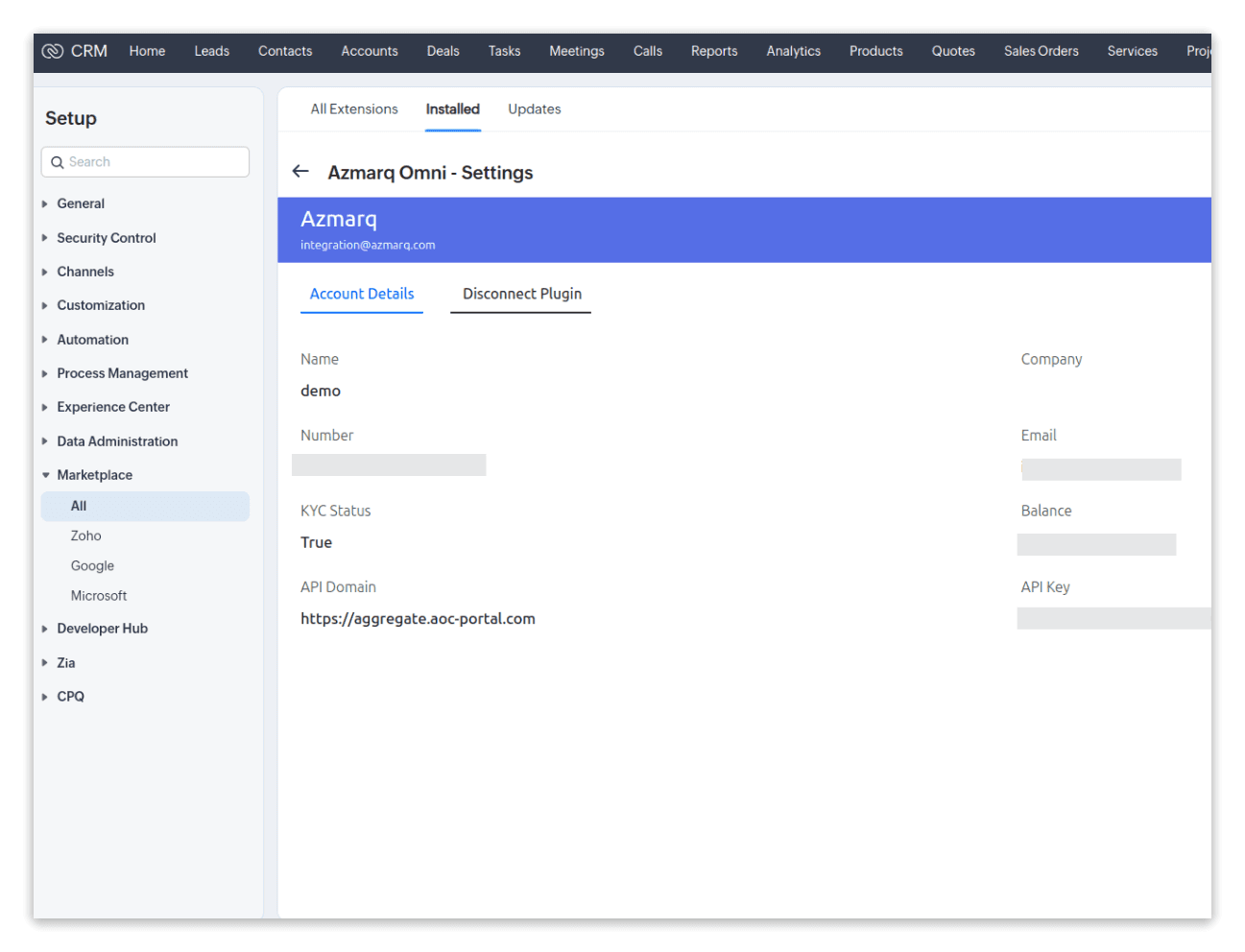Open the Services module

pos(1133,51)
